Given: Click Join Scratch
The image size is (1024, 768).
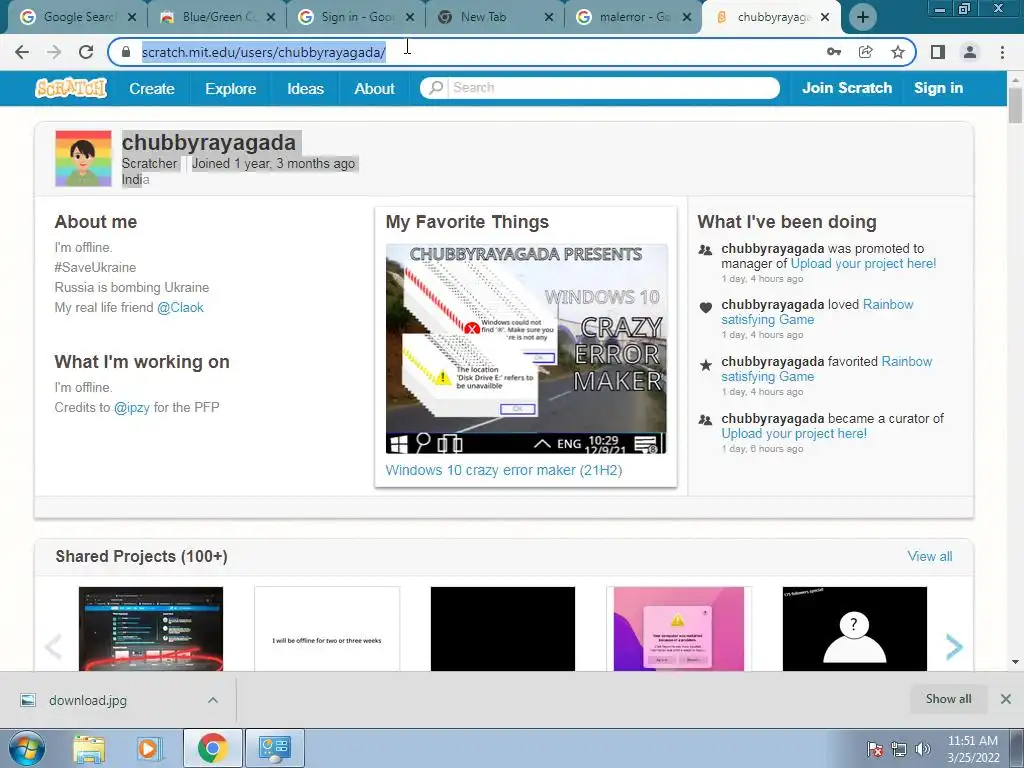Looking at the screenshot, I should pos(846,88).
